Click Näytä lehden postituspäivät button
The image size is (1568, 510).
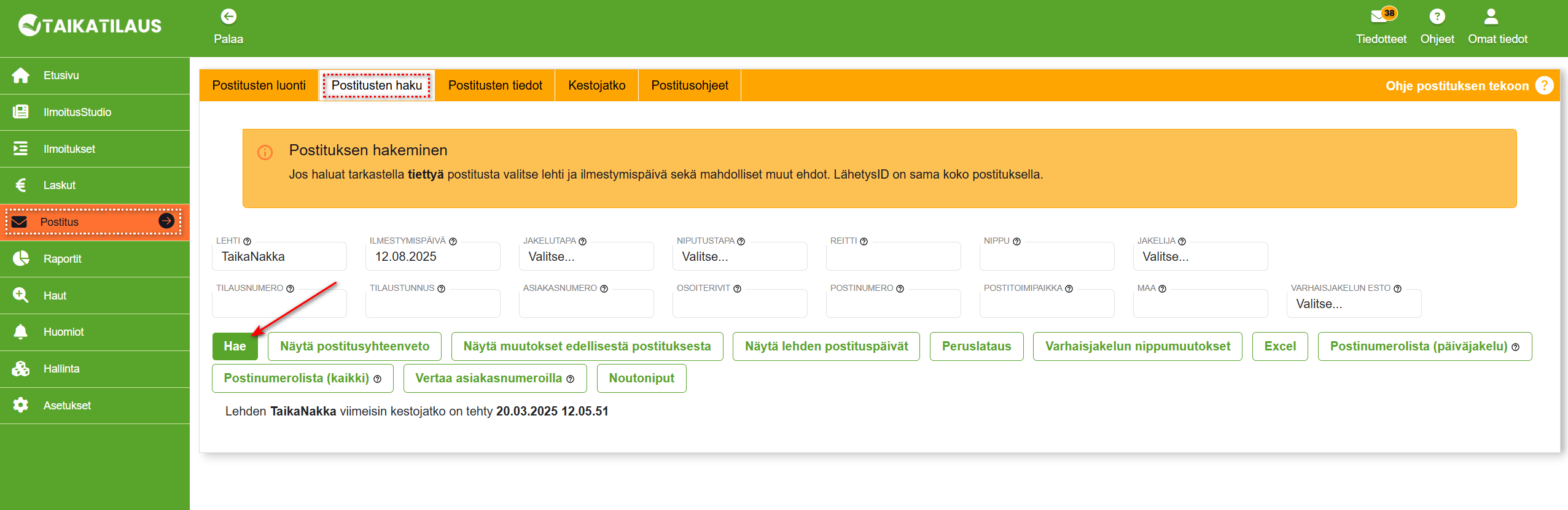click(826, 346)
